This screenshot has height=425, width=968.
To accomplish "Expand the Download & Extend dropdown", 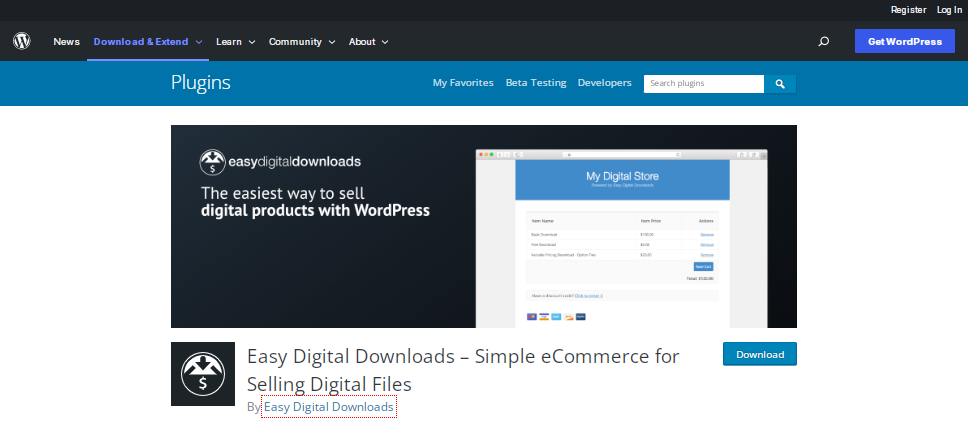I will [148, 41].
